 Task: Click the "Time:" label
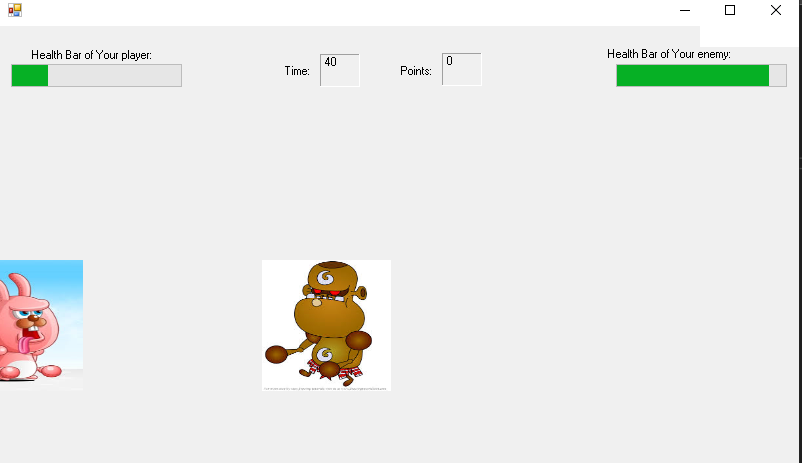pyautogui.click(x=297, y=71)
